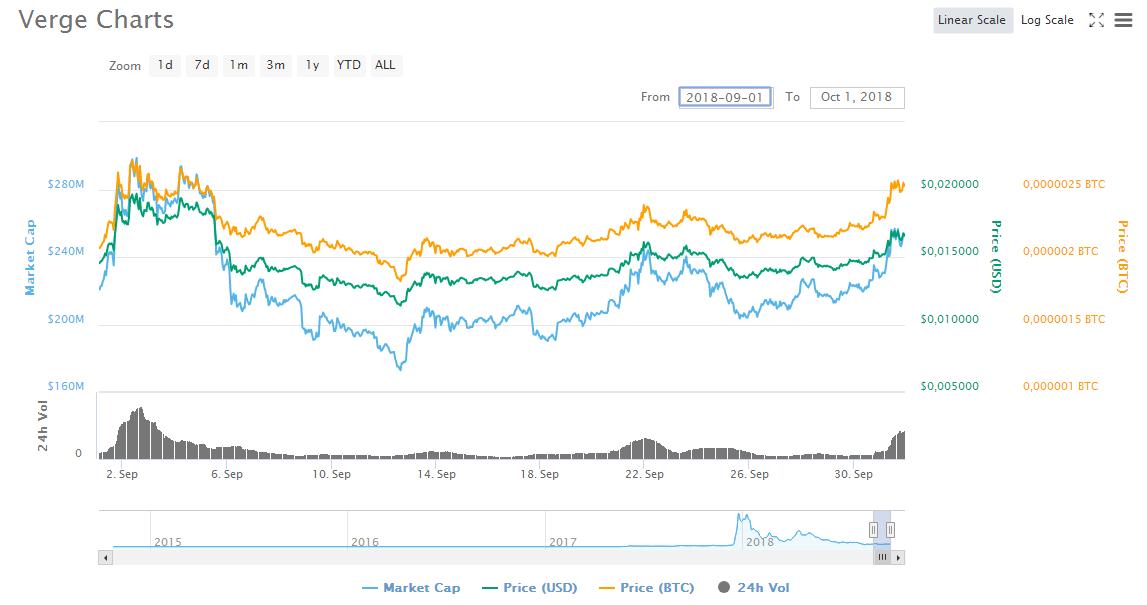This screenshot has height=605, width=1147.
Task: Click left navigator range handle
Action: point(873,529)
